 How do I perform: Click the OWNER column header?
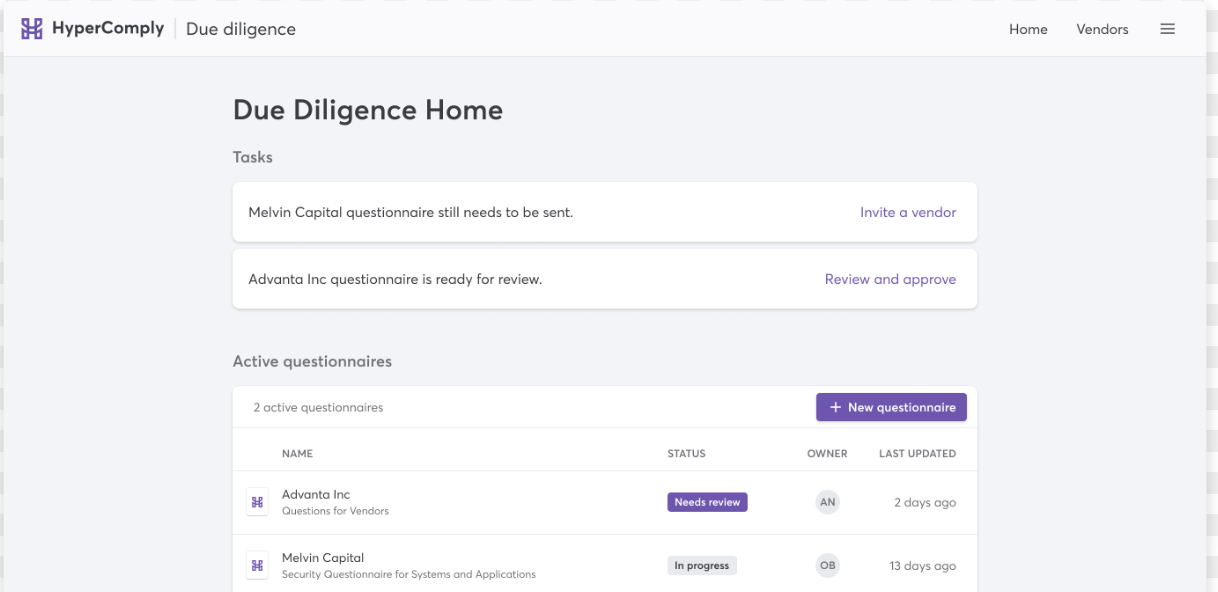click(x=827, y=454)
